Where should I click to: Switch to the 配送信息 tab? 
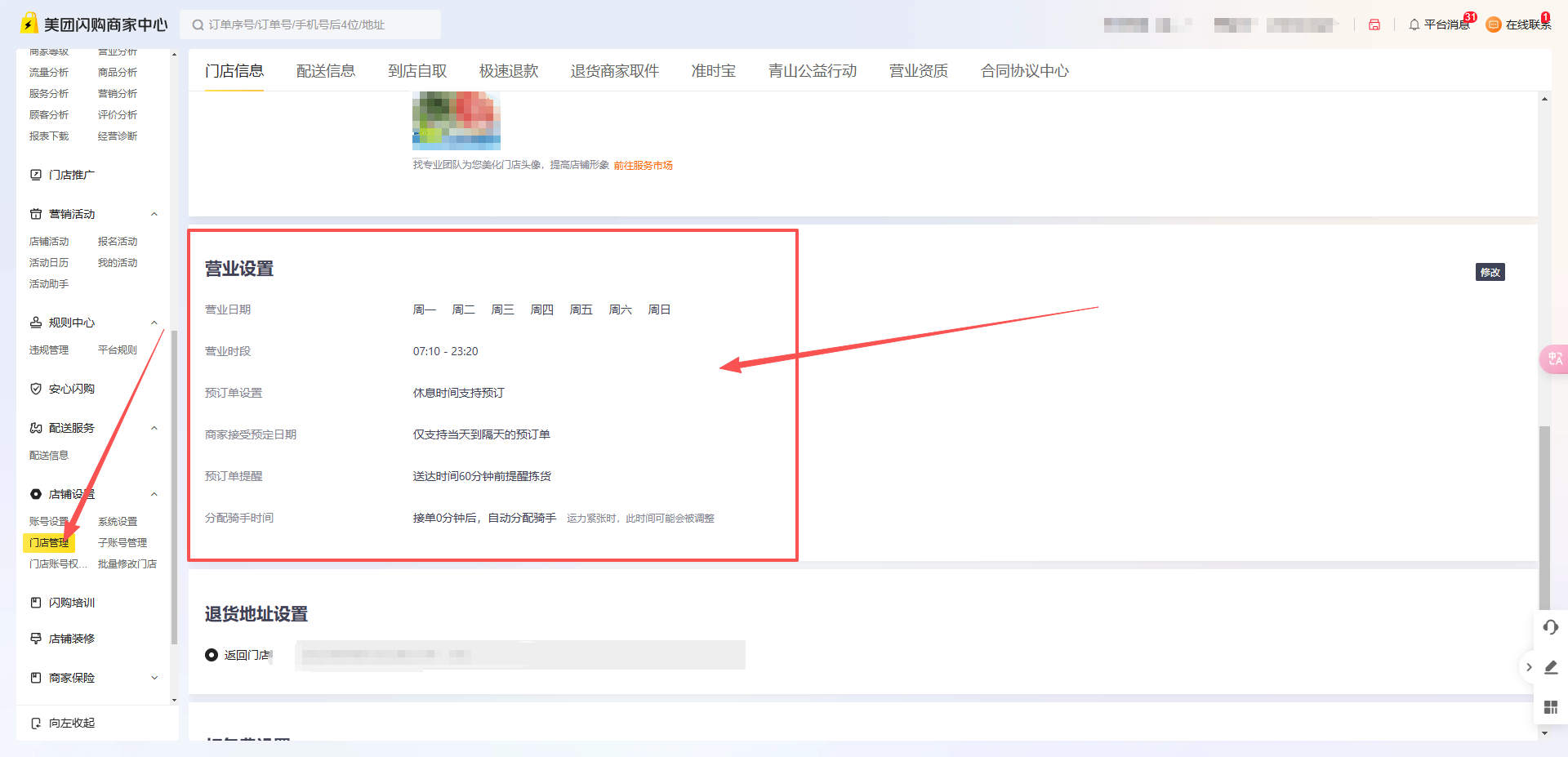point(326,70)
